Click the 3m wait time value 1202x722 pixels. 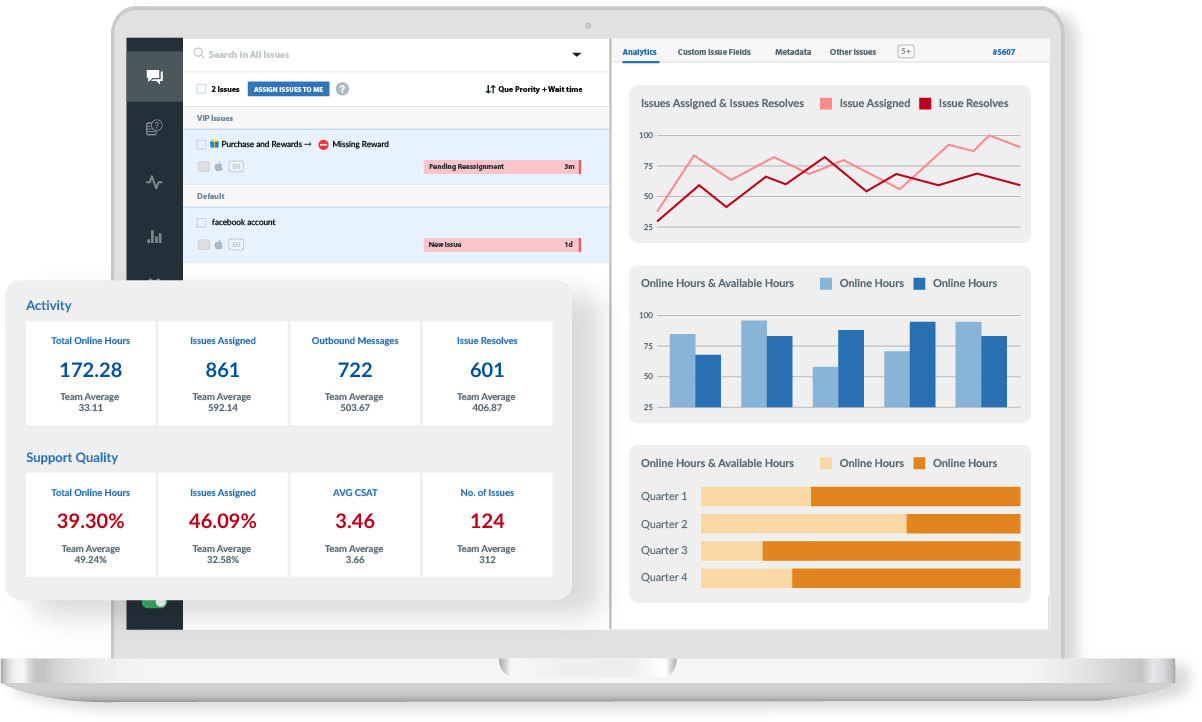(x=569, y=166)
